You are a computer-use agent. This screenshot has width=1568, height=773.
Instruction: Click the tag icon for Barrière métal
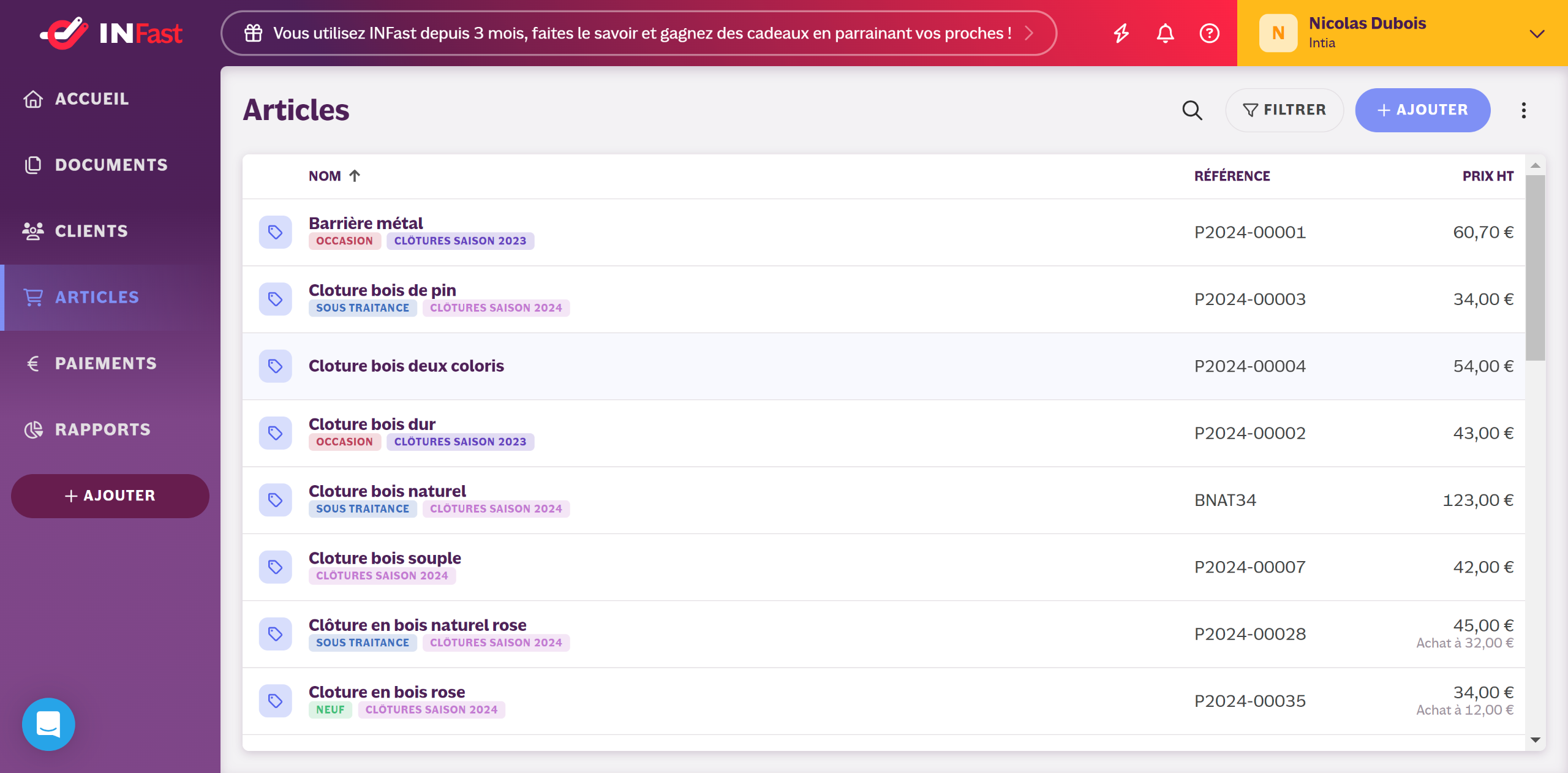coord(275,232)
